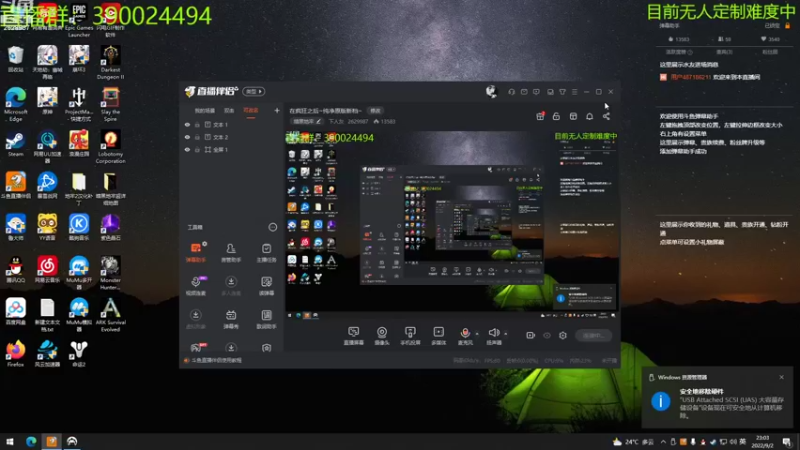
Task: Click the start streaming button at bottom right
Action: pos(593,335)
